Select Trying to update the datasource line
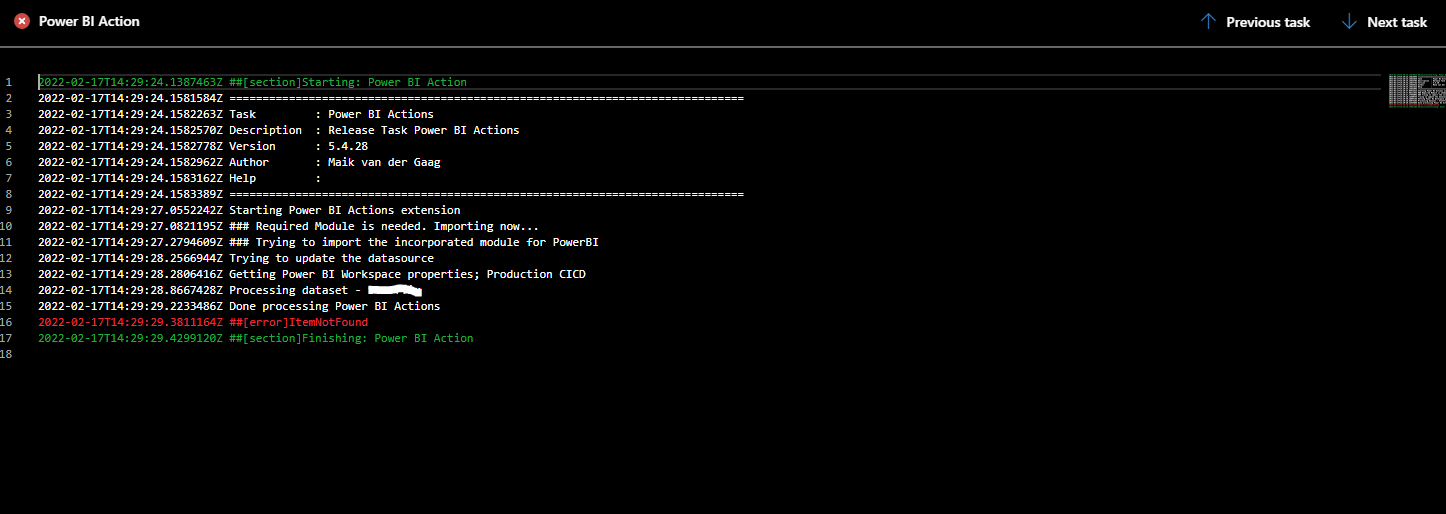This screenshot has height=514, width=1446. (236, 258)
